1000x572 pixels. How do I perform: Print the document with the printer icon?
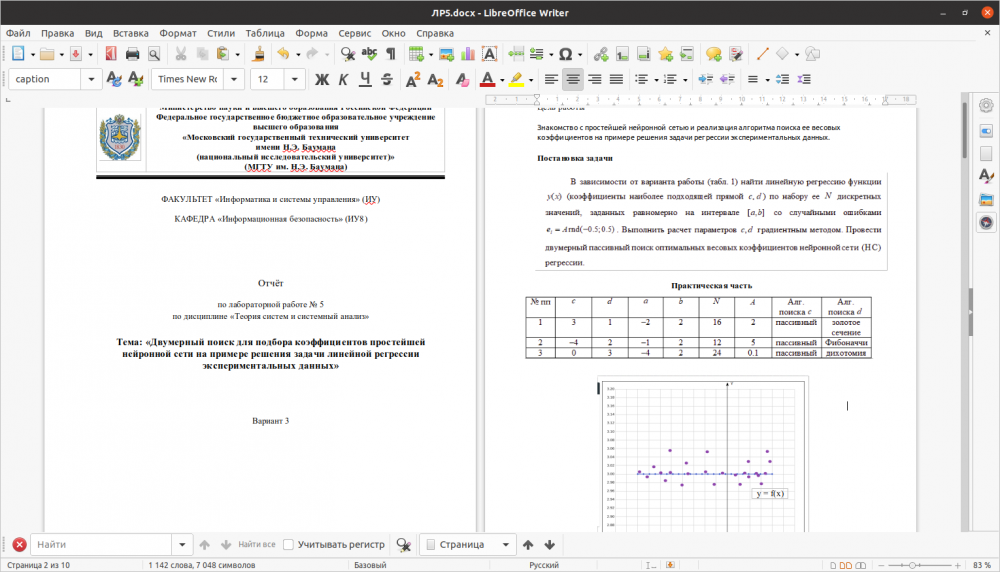pyautogui.click(x=132, y=54)
